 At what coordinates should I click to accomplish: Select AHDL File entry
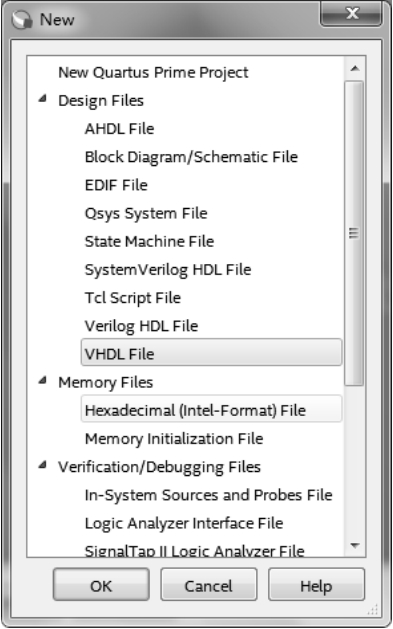pyautogui.click(x=120, y=129)
